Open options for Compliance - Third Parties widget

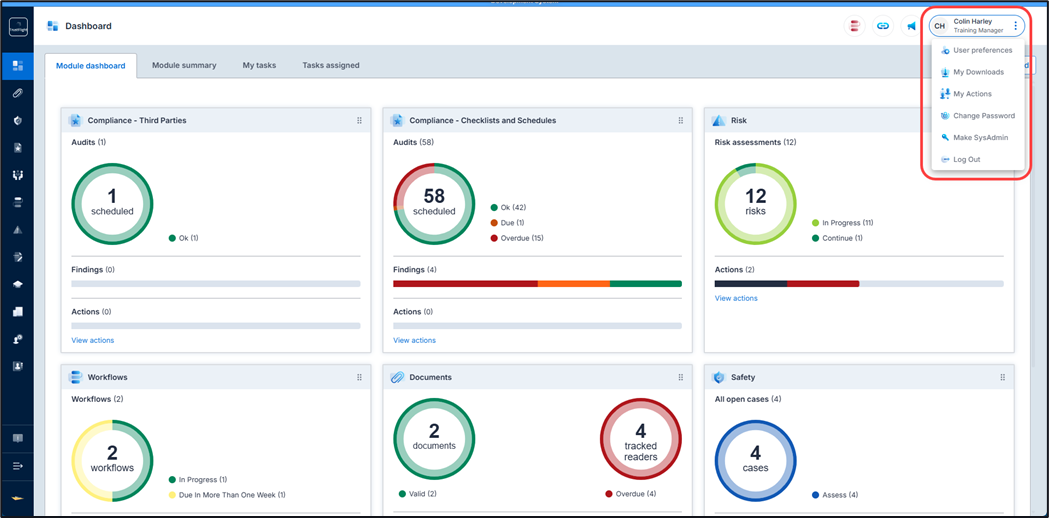(360, 121)
